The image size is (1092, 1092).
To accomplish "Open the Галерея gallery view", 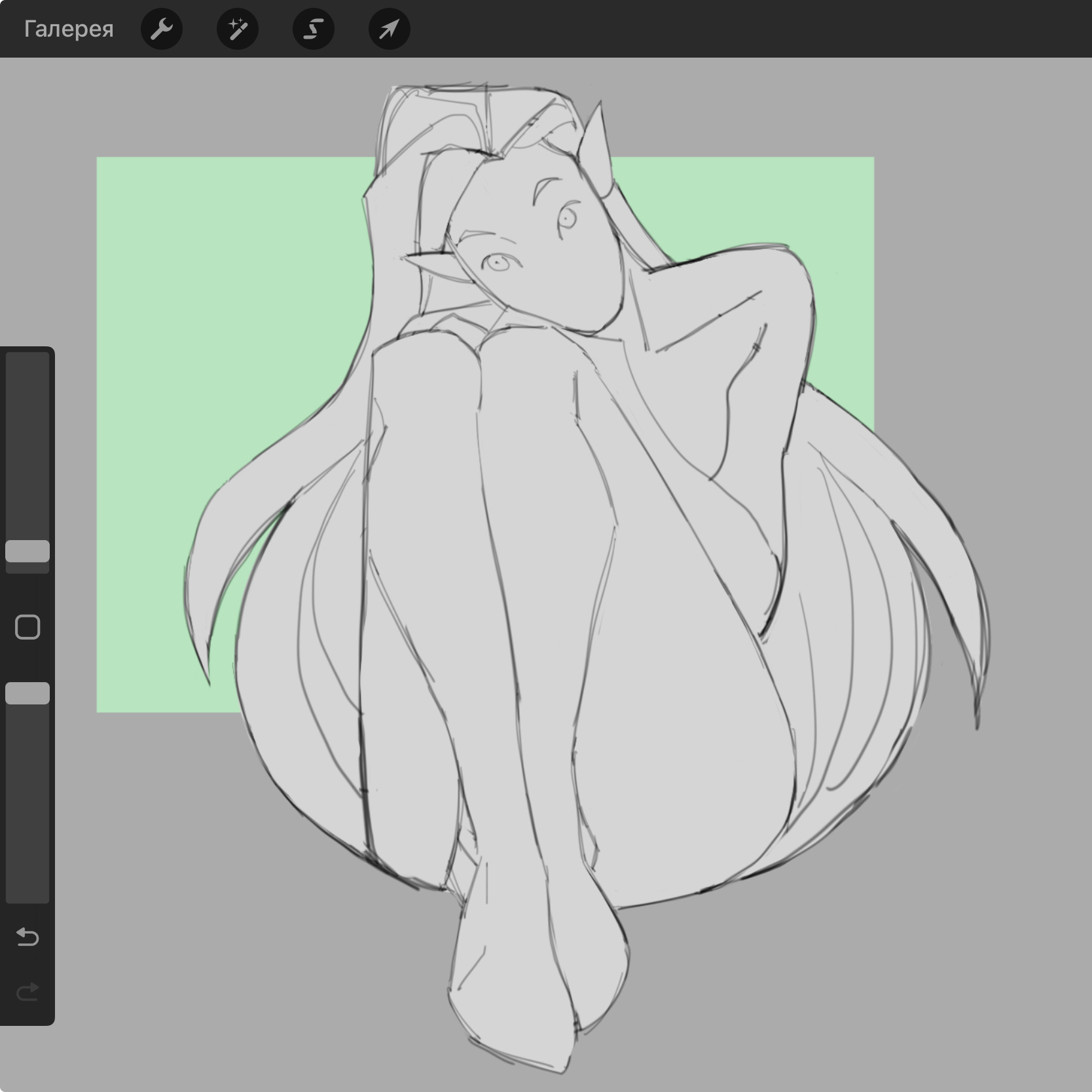I will pos(69,29).
